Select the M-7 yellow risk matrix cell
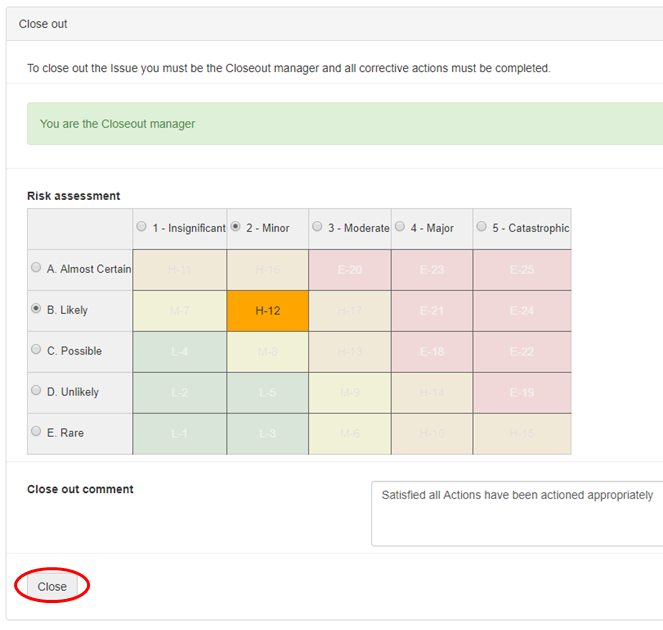The height and width of the screenshot is (630, 663). coord(180,311)
